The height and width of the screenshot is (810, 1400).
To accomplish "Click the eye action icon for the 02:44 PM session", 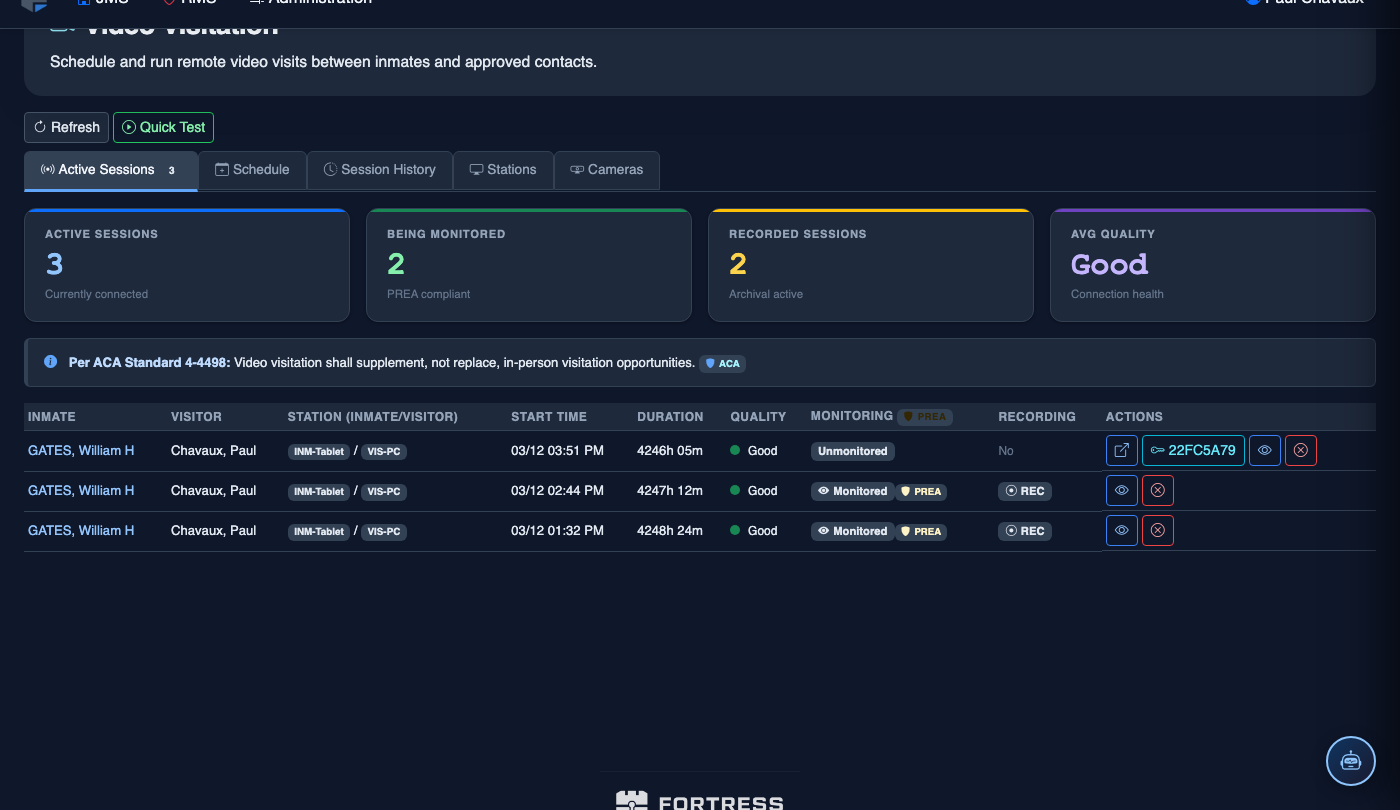I will click(x=1122, y=491).
